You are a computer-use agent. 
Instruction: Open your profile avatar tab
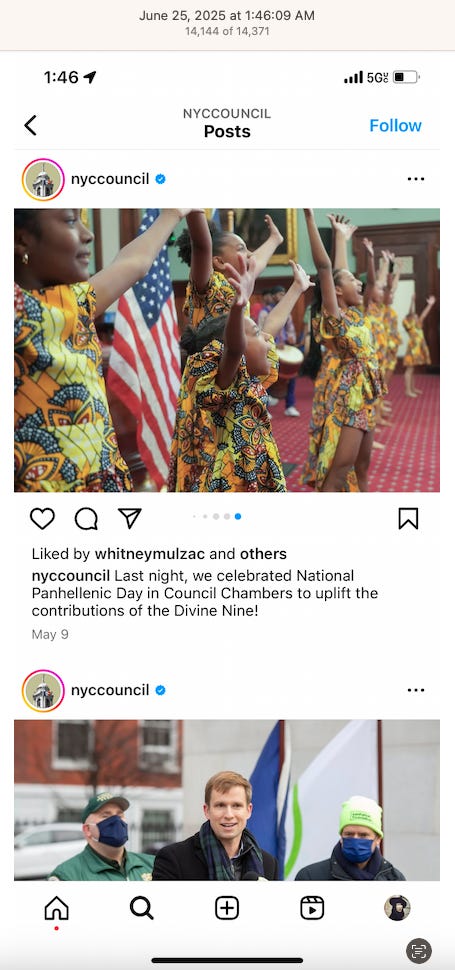point(397,908)
